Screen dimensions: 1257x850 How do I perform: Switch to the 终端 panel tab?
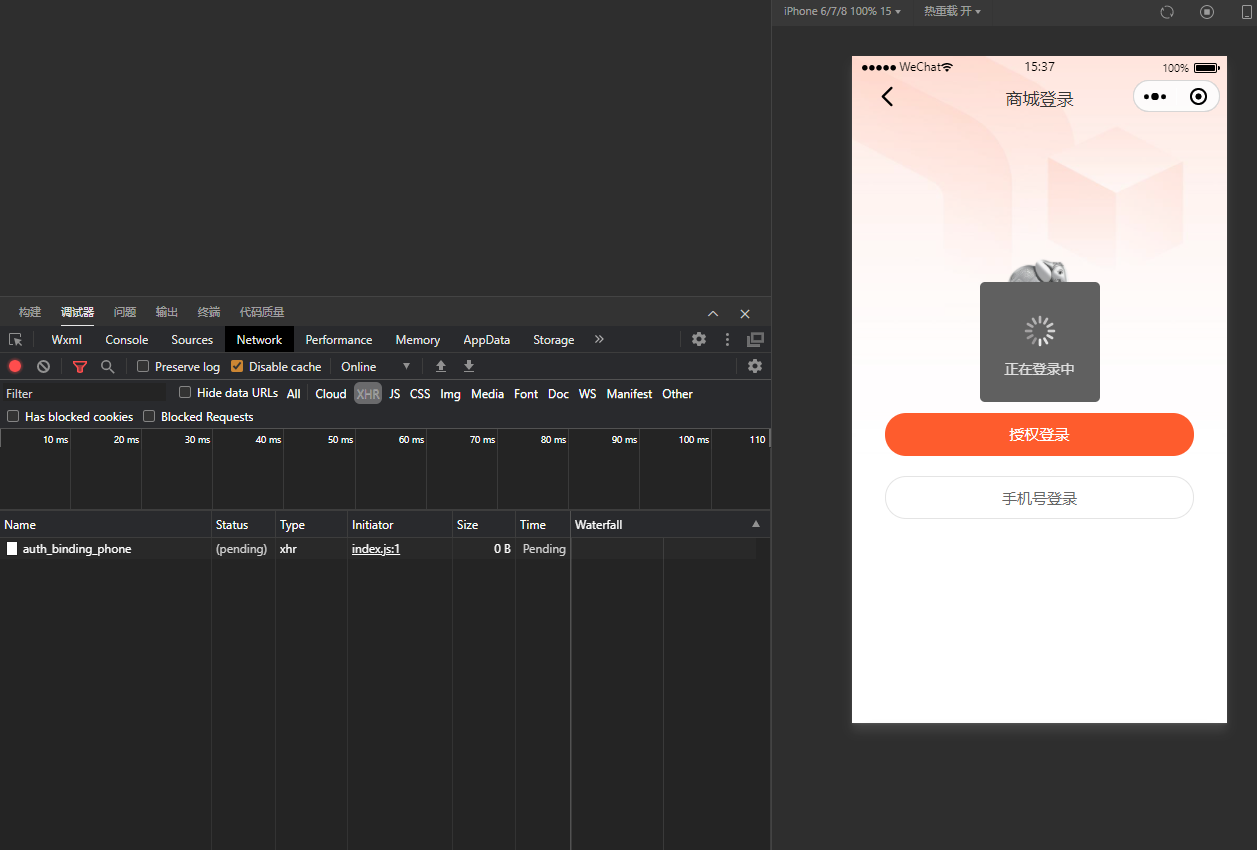[x=209, y=312]
